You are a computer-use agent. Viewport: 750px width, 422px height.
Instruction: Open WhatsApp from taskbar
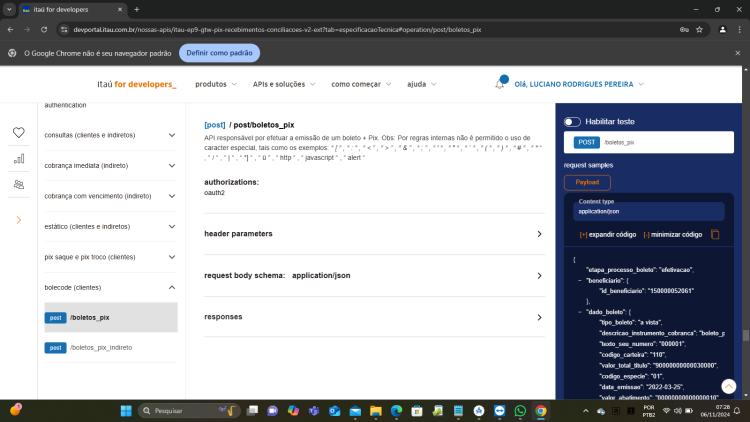pyautogui.click(x=520, y=411)
